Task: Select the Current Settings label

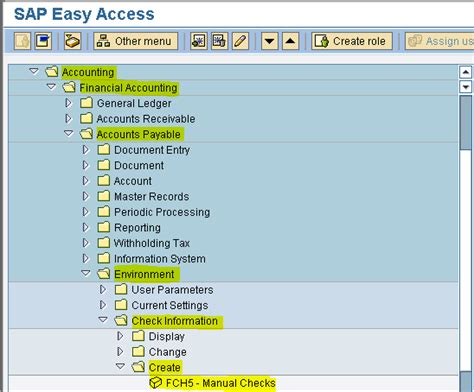Action: click(x=170, y=306)
